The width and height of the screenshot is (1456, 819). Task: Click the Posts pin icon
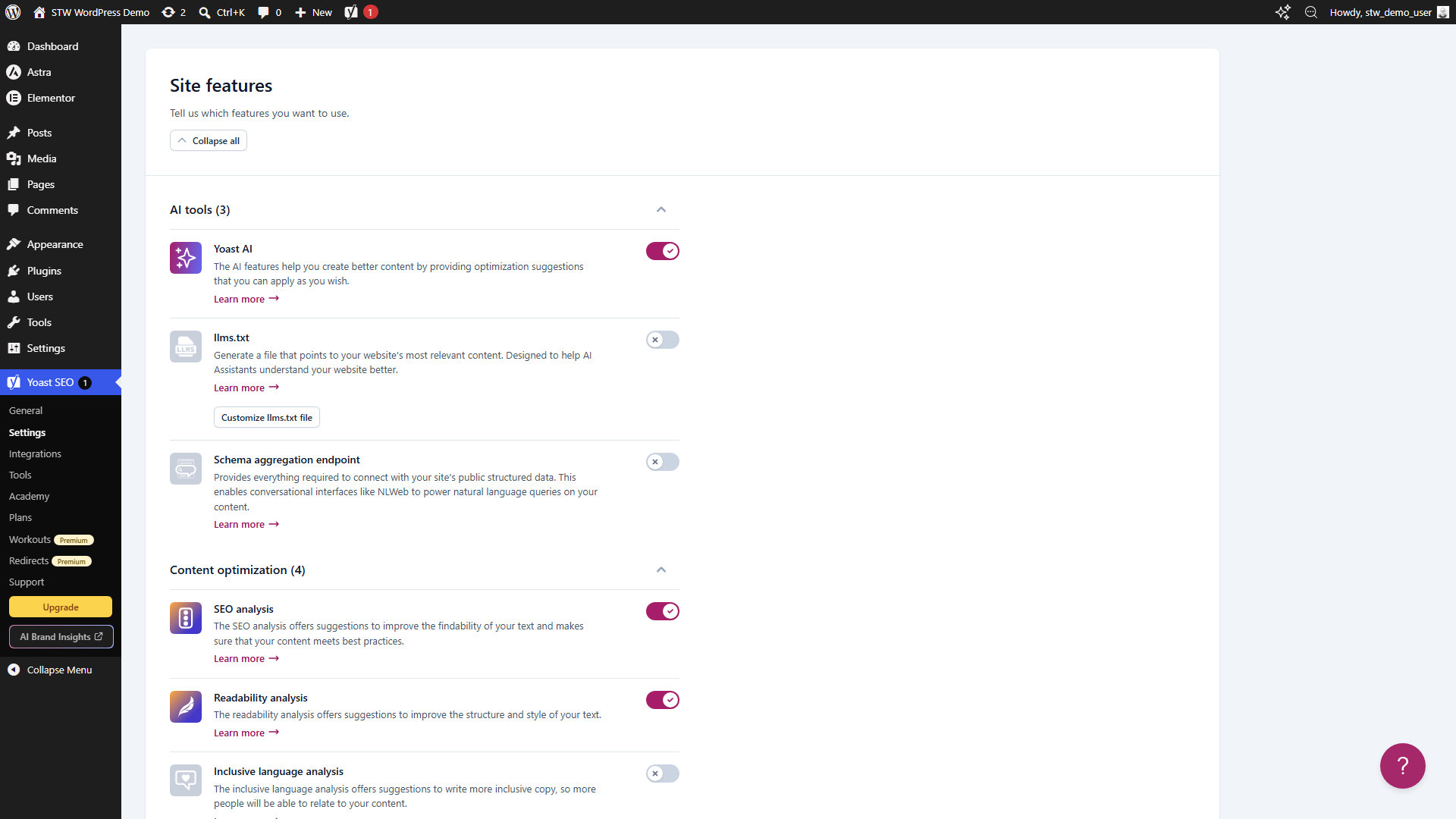click(14, 133)
